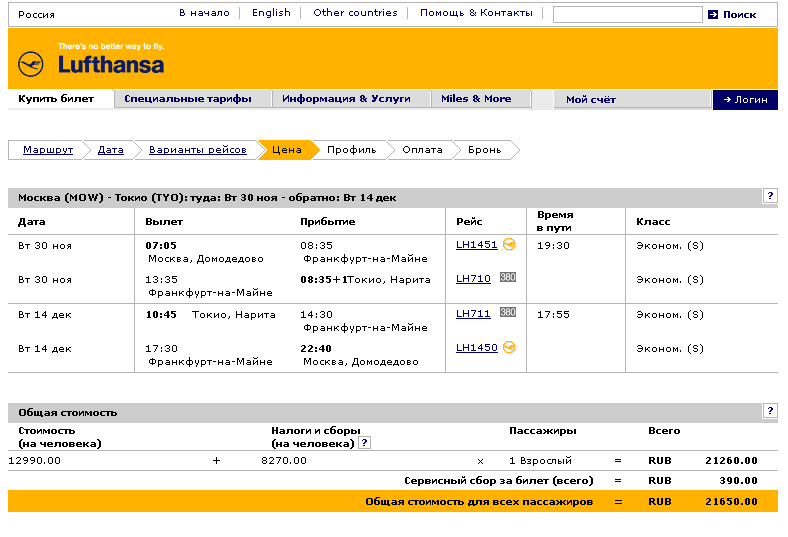This screenshot has height=537, width=788.
Task: Click travel time 19:30
Action: [x=553, y=246]
